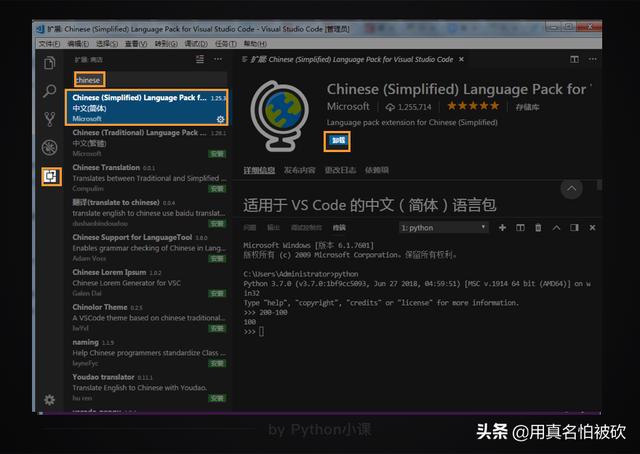Image resolution: width=640 pixels, height=454 pixels.
Task: Open the 帮助(H) menu
Action: tap(255, 44)
